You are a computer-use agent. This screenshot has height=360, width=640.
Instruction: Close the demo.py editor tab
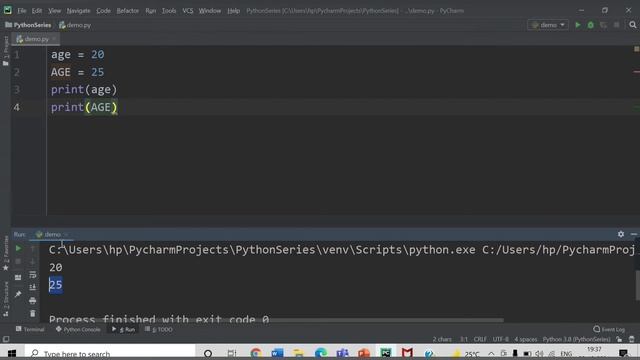[x=54, y=39]
